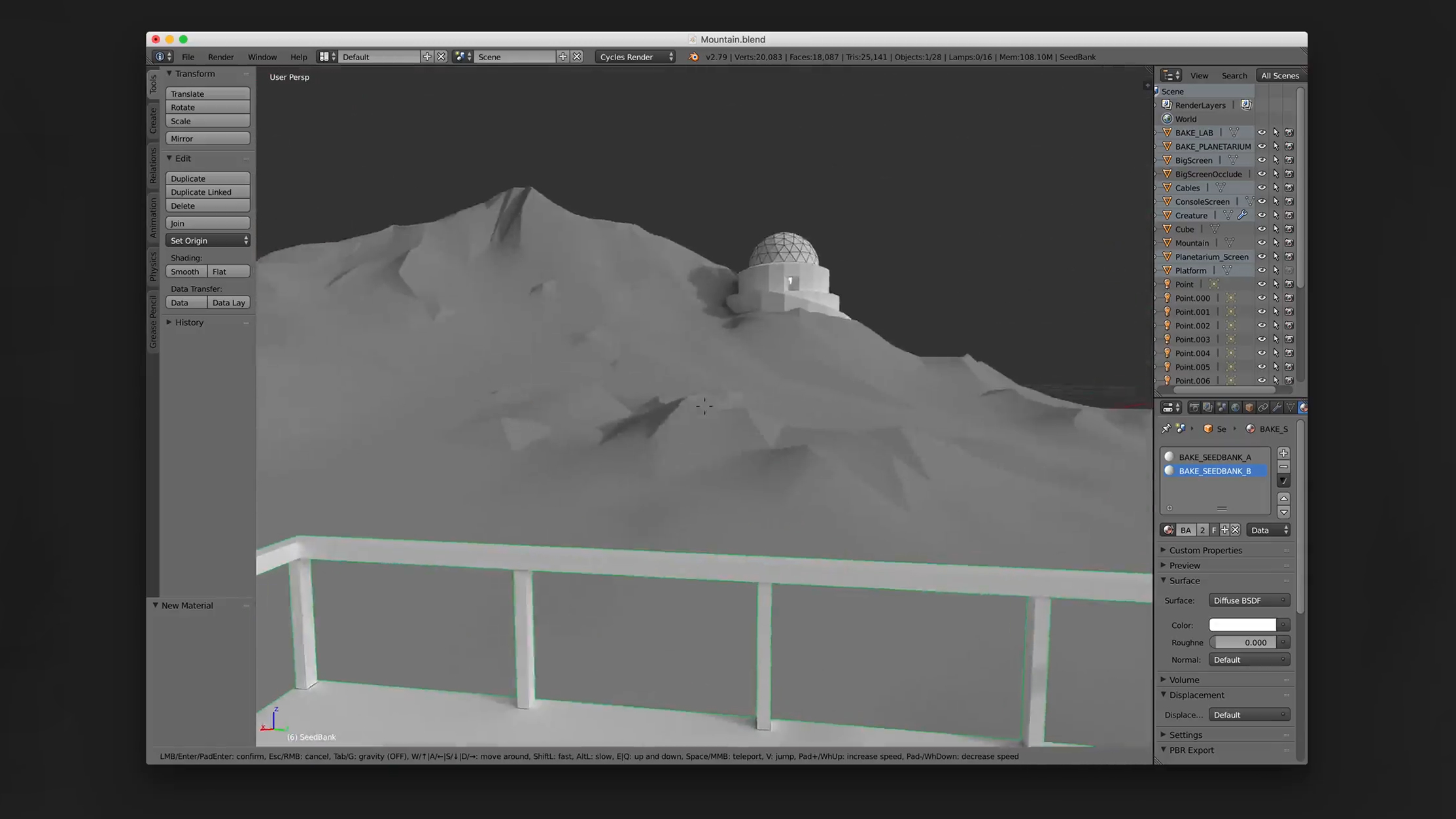
Task: Toggle visibility of the Creature object
Action: tap(1261, 215)
